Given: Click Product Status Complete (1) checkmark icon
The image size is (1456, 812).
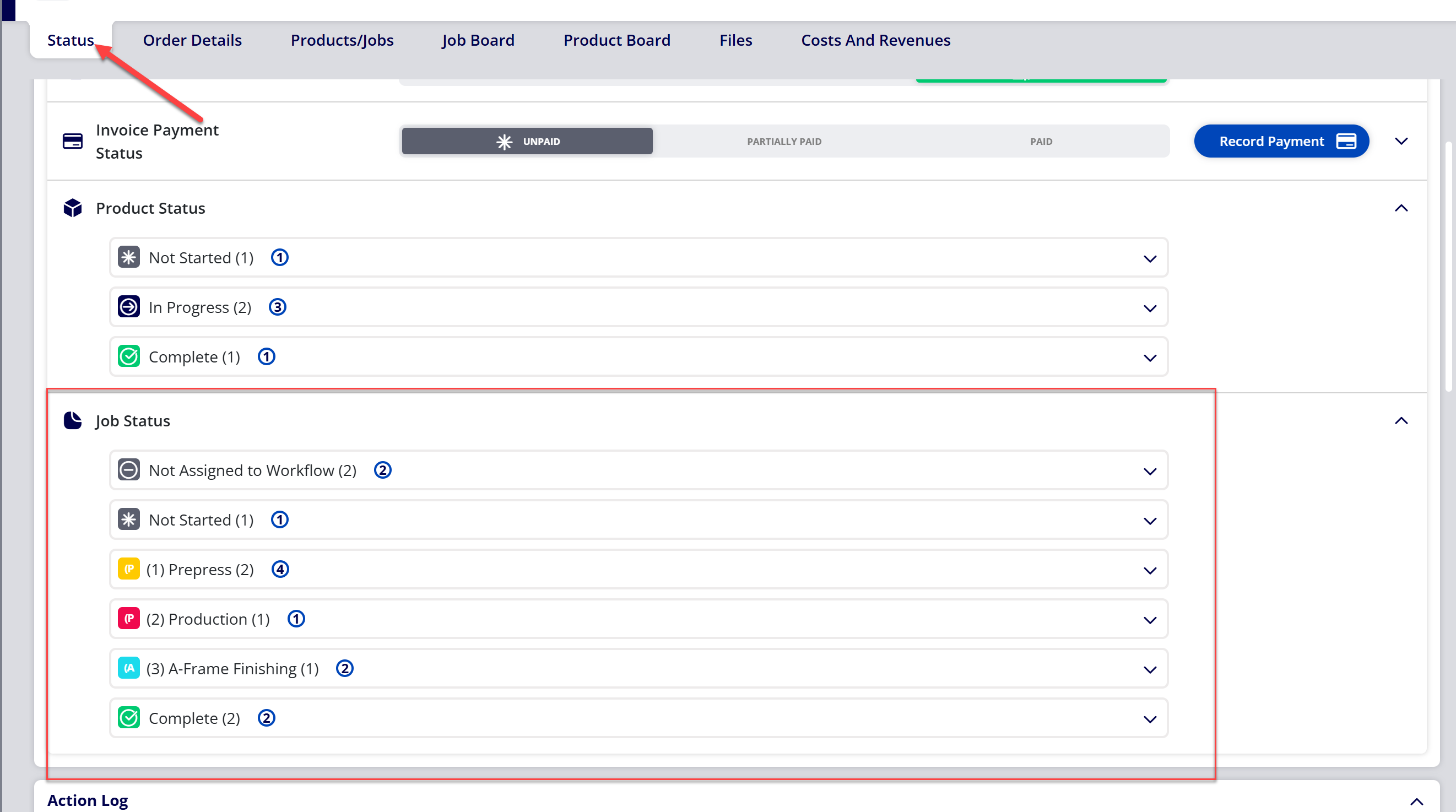Looking at the screenshot, I should click(129, 356).
